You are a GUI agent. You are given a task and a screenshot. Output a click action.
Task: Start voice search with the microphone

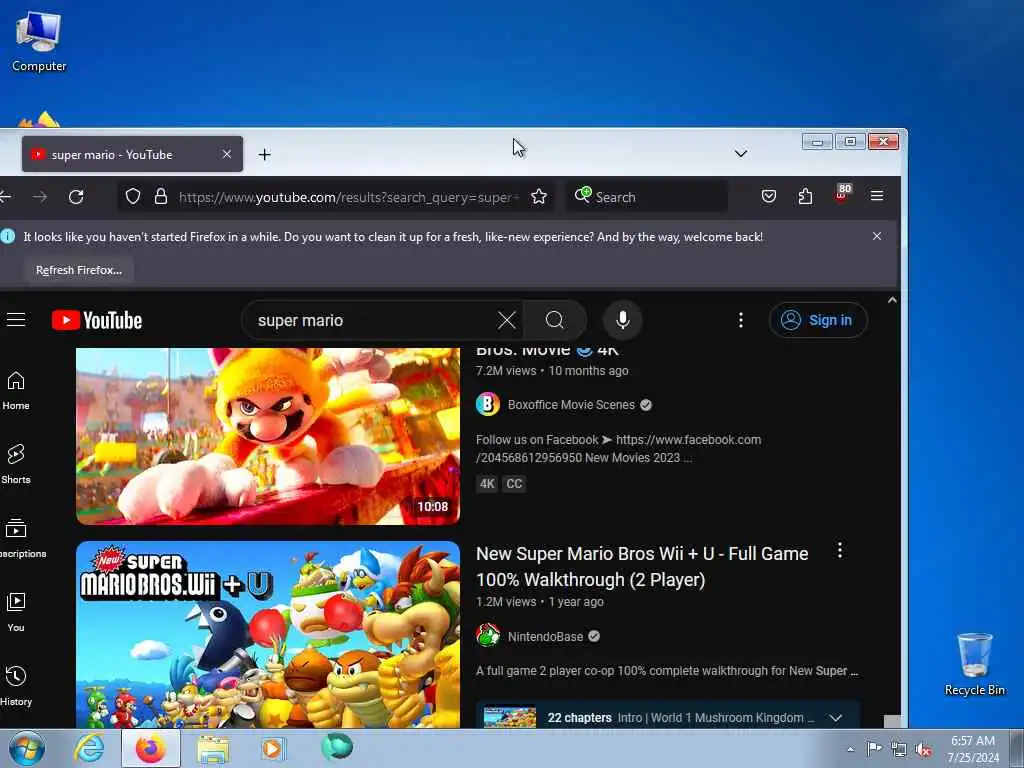(622, 320)
